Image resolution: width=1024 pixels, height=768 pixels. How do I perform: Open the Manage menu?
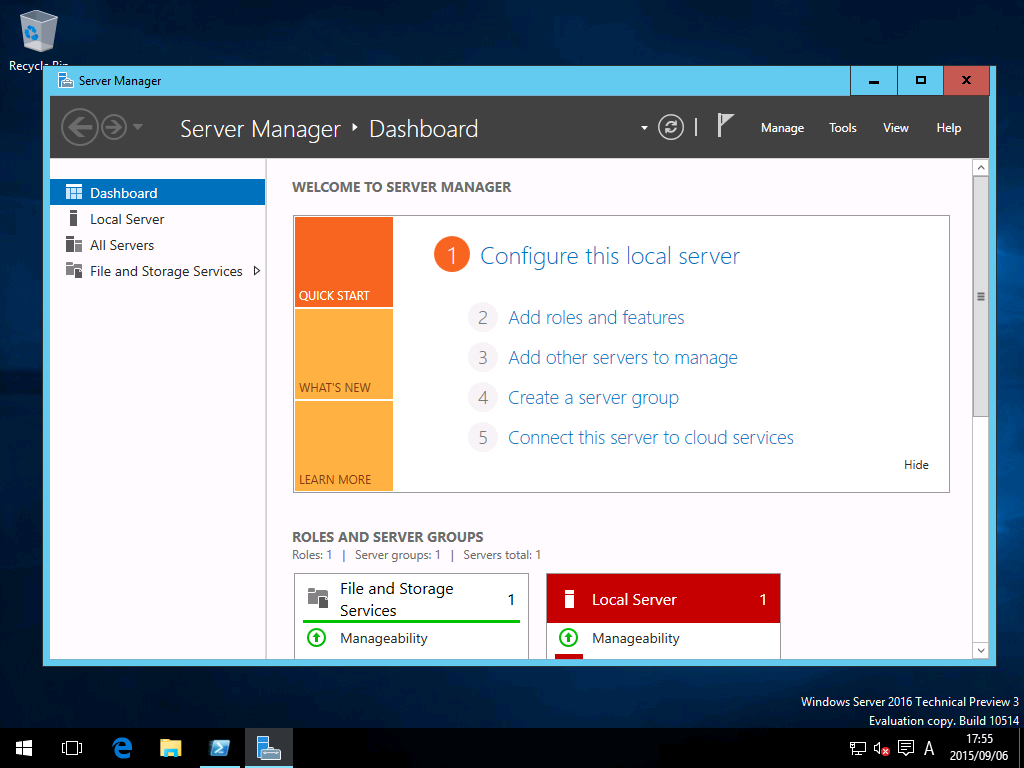coord(782,128)
